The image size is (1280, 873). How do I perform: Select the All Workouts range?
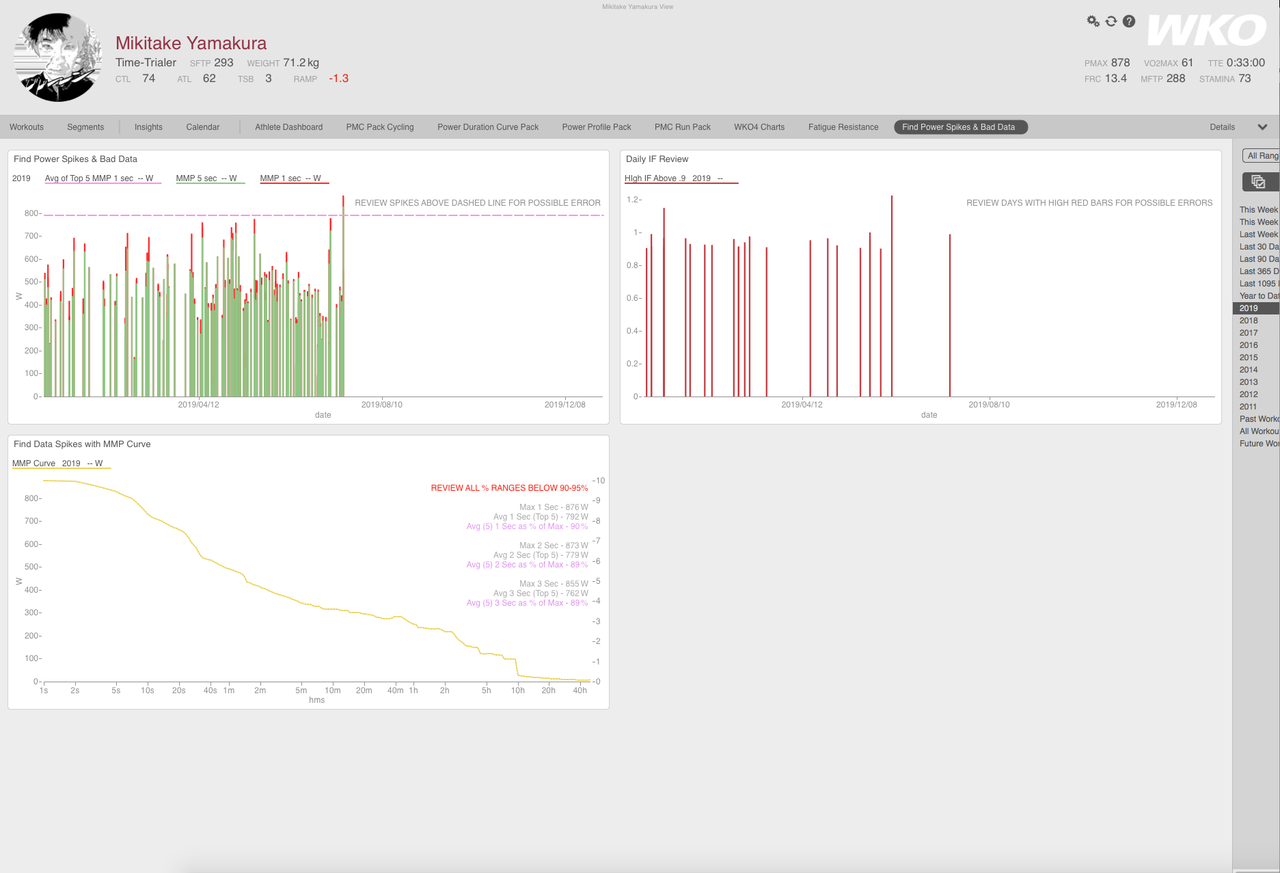click(x=1259, y=432)
